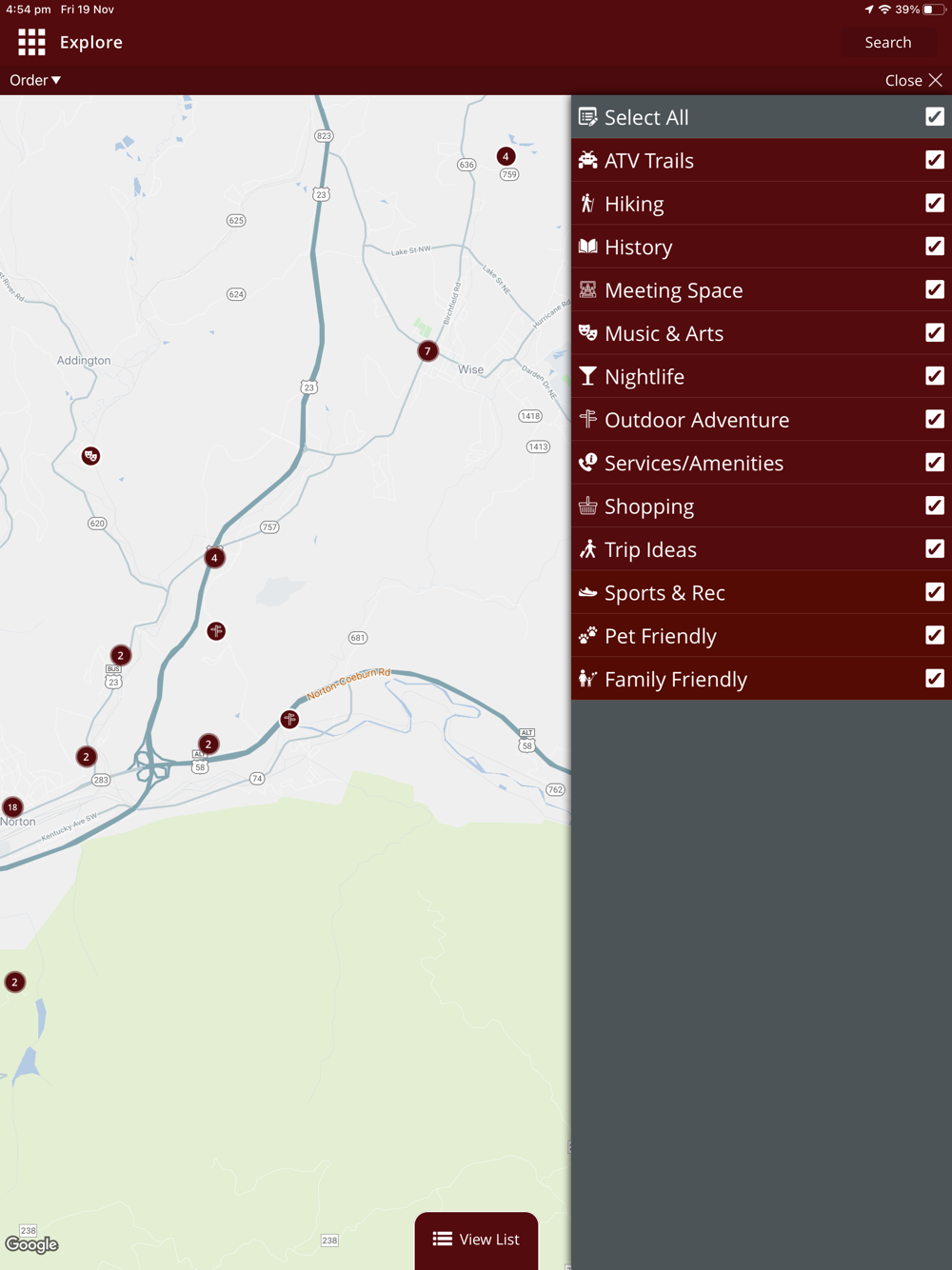Uncheck the Sports & Rec checkbox
This screenshot has width=952, height=1270.
tap(935, 592)
